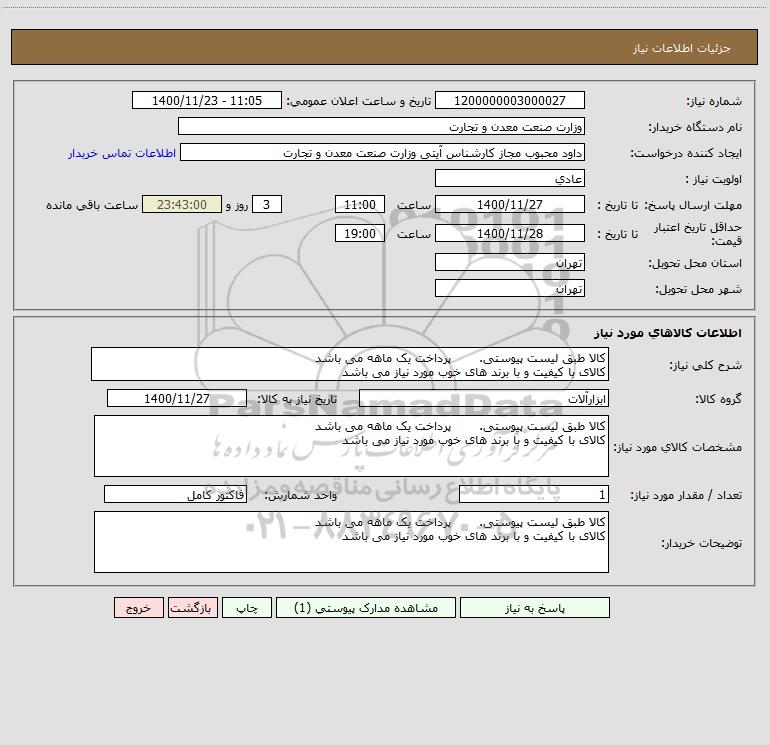This screenshot has width=770, height=745.
Task: Click the تعداد / مقدار مورد نیاز label
Action: [686, 495]
